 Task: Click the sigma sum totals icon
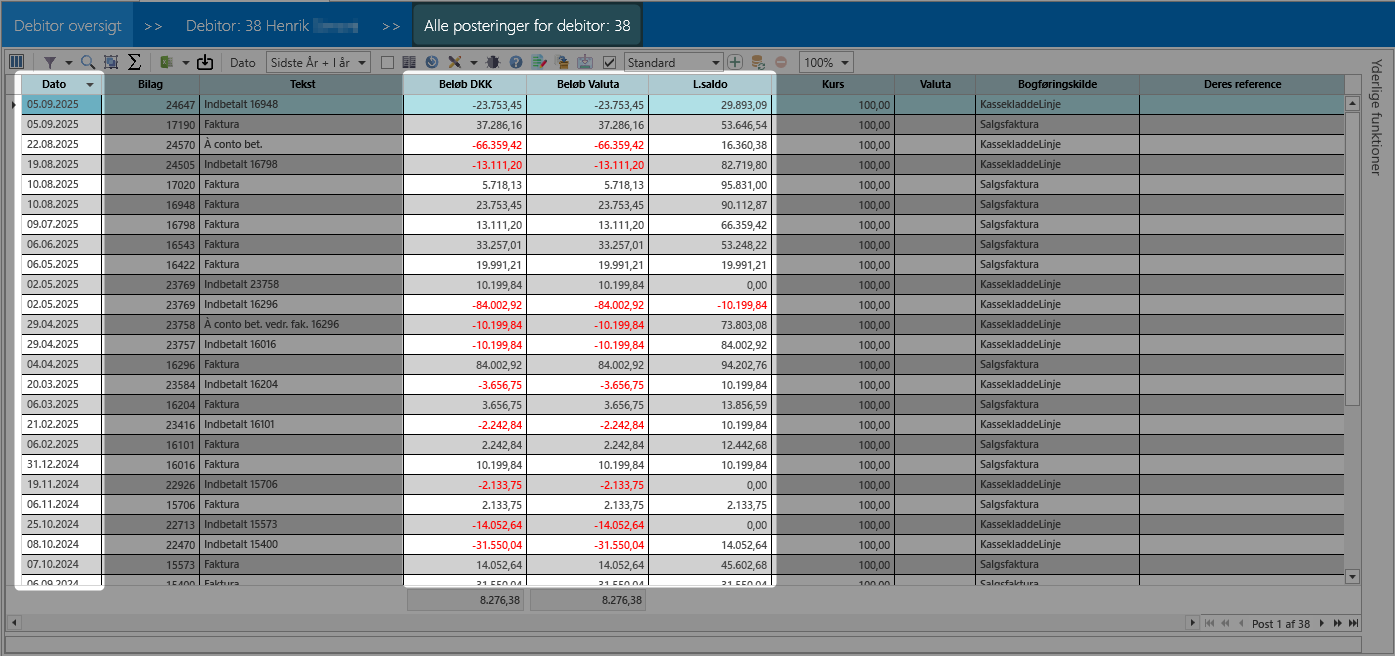pos(134,62)
